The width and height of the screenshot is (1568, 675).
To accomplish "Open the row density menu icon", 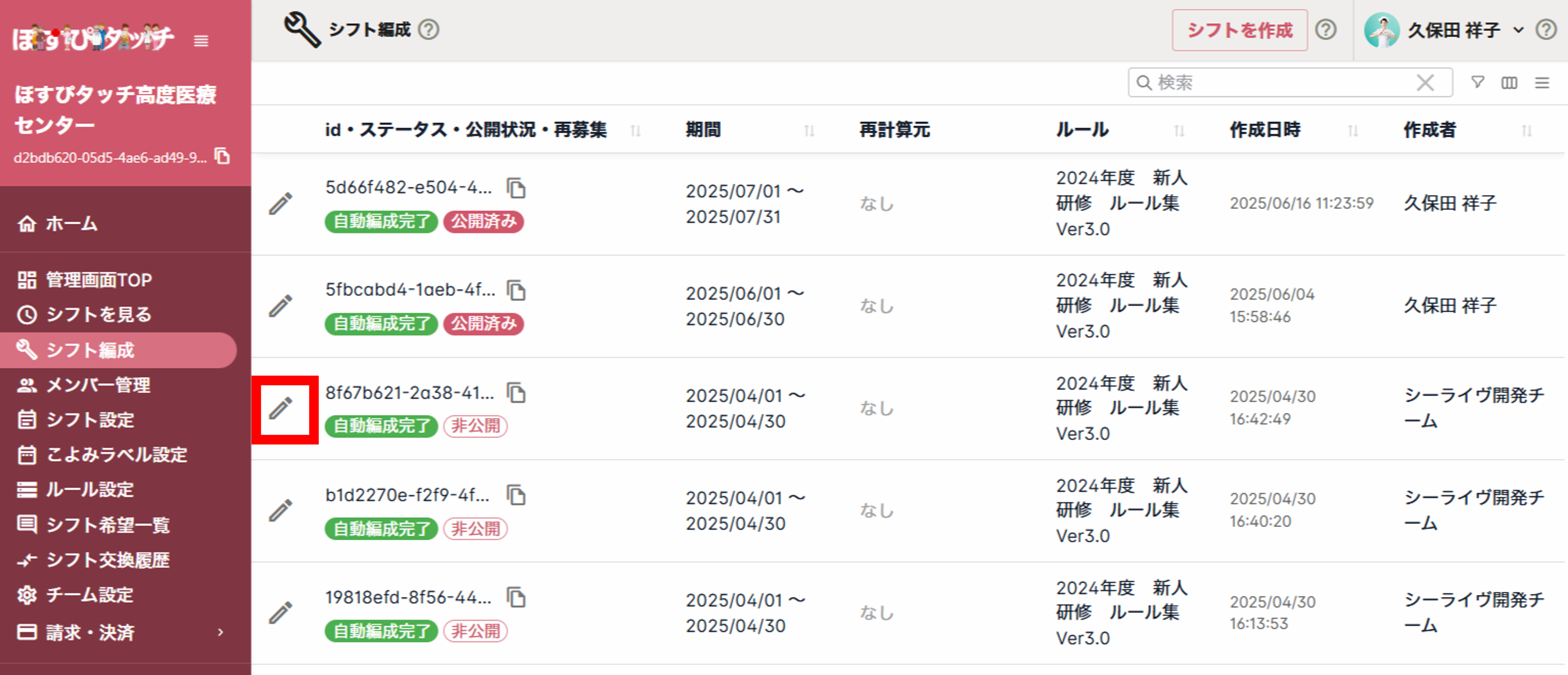I will click(1541, 82).
